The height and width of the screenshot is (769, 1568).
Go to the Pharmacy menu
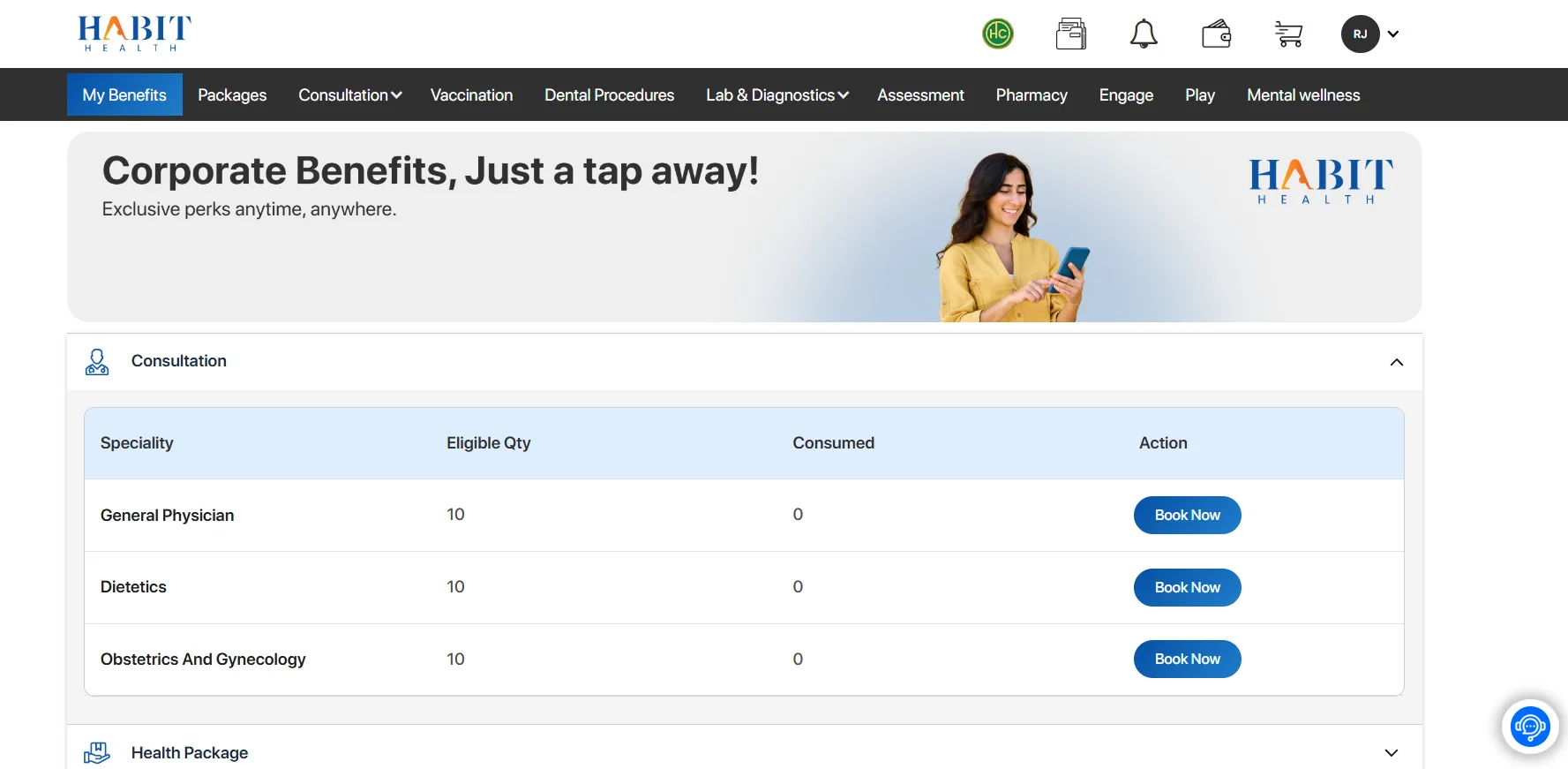tap(1031, 94)
